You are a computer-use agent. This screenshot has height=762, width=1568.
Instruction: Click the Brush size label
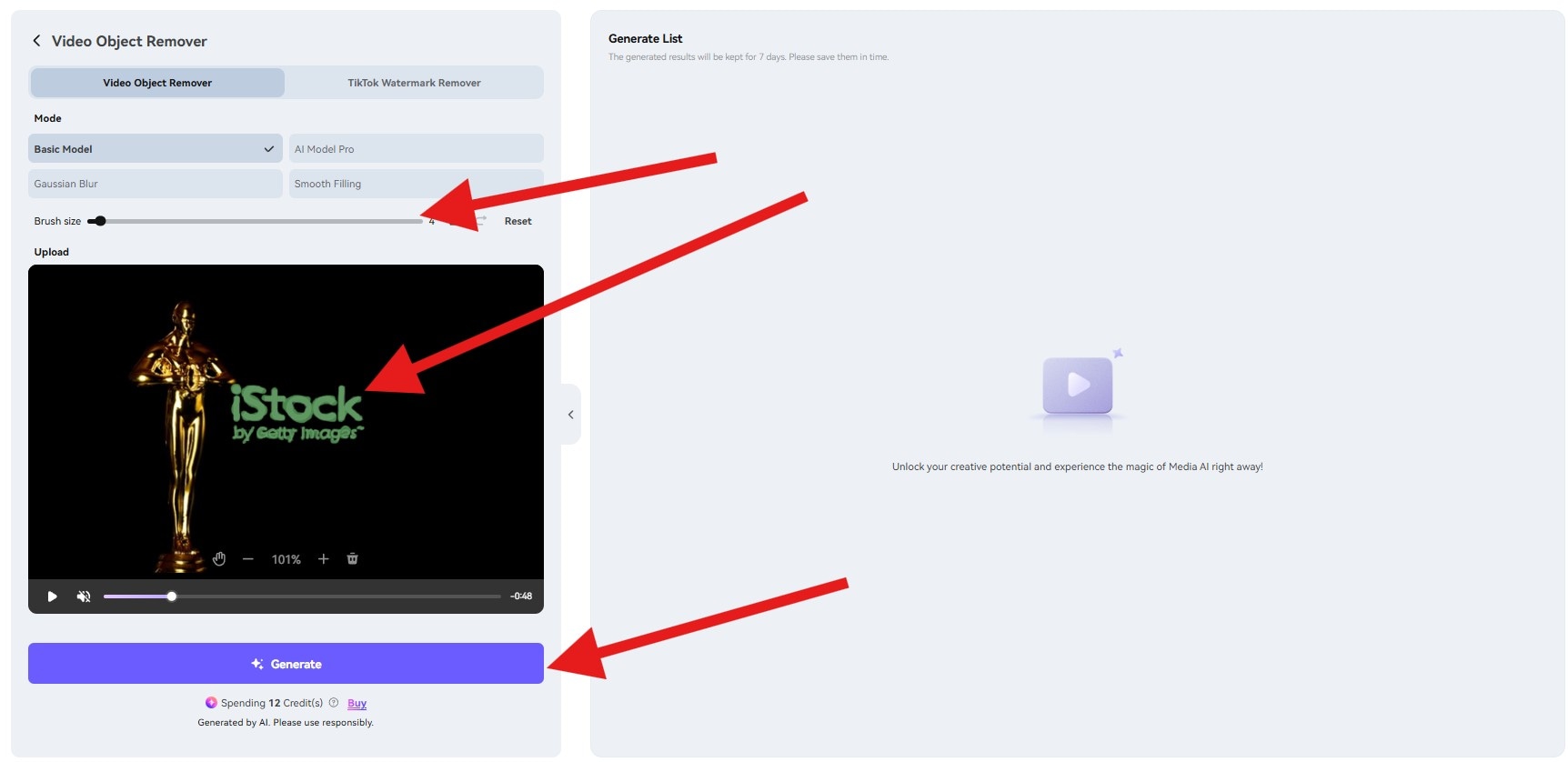[57, 221]
